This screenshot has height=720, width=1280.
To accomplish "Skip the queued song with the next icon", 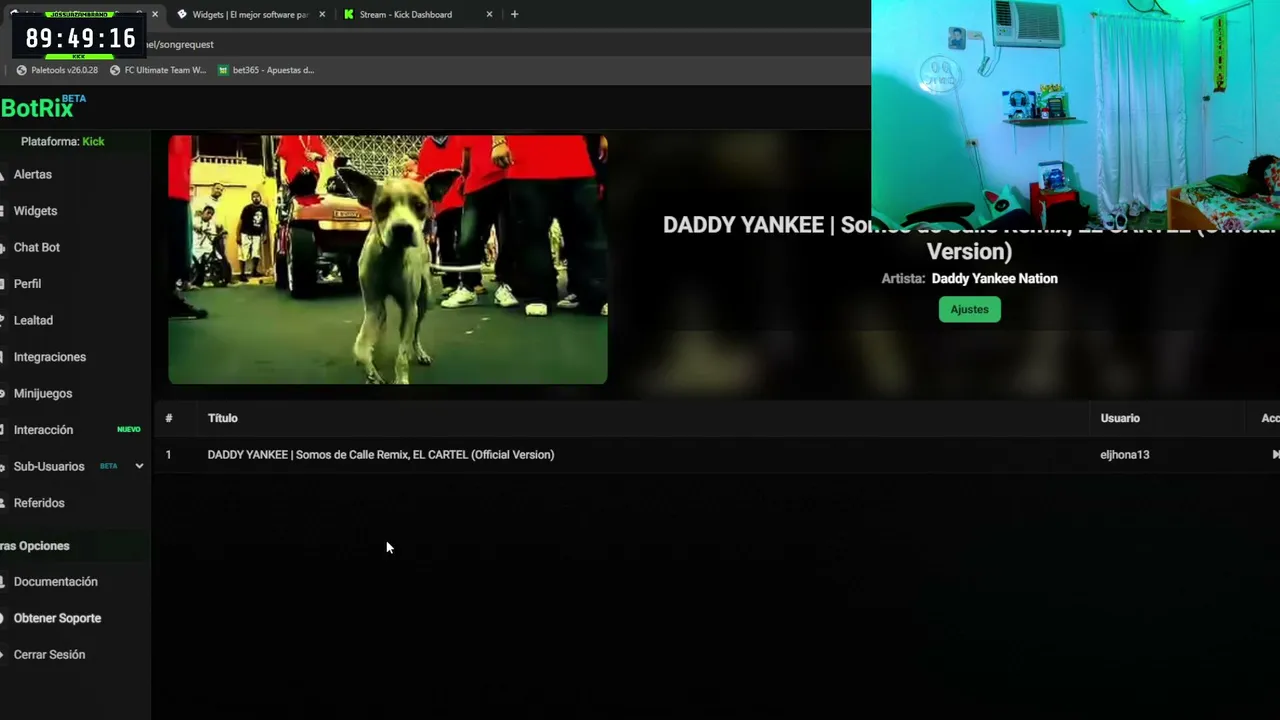I will 1275,455.
